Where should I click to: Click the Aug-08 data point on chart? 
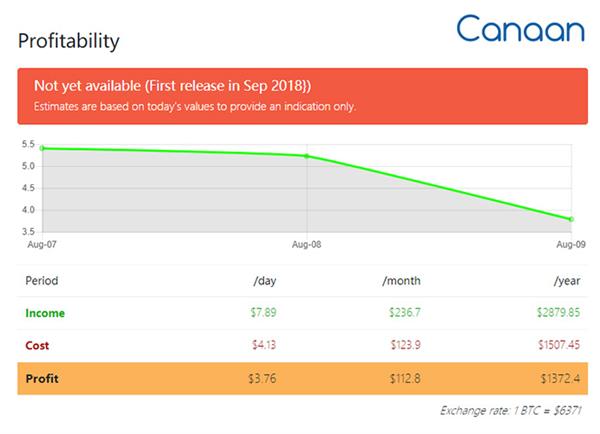(306, 156)
